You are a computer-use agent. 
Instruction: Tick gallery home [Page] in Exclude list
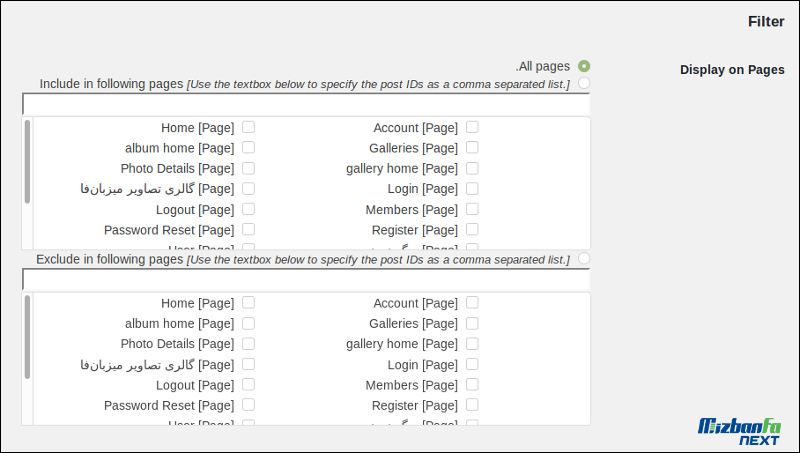click(472, 344)
